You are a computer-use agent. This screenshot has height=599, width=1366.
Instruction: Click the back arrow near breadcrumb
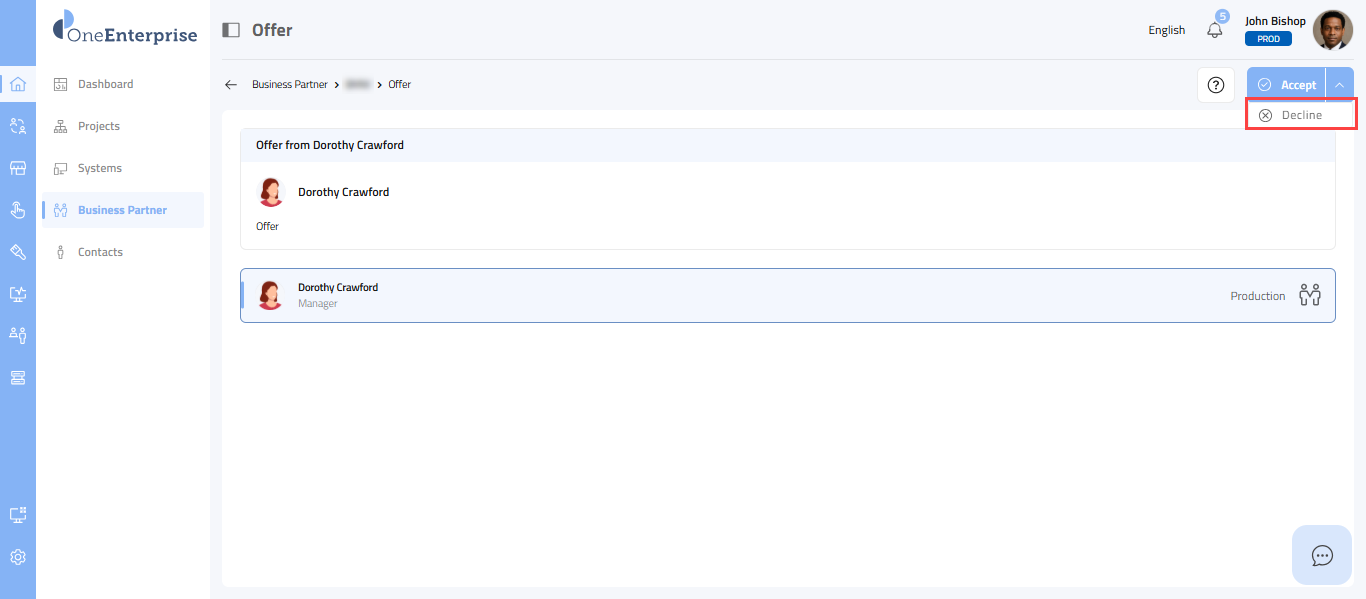coord(231,85)
